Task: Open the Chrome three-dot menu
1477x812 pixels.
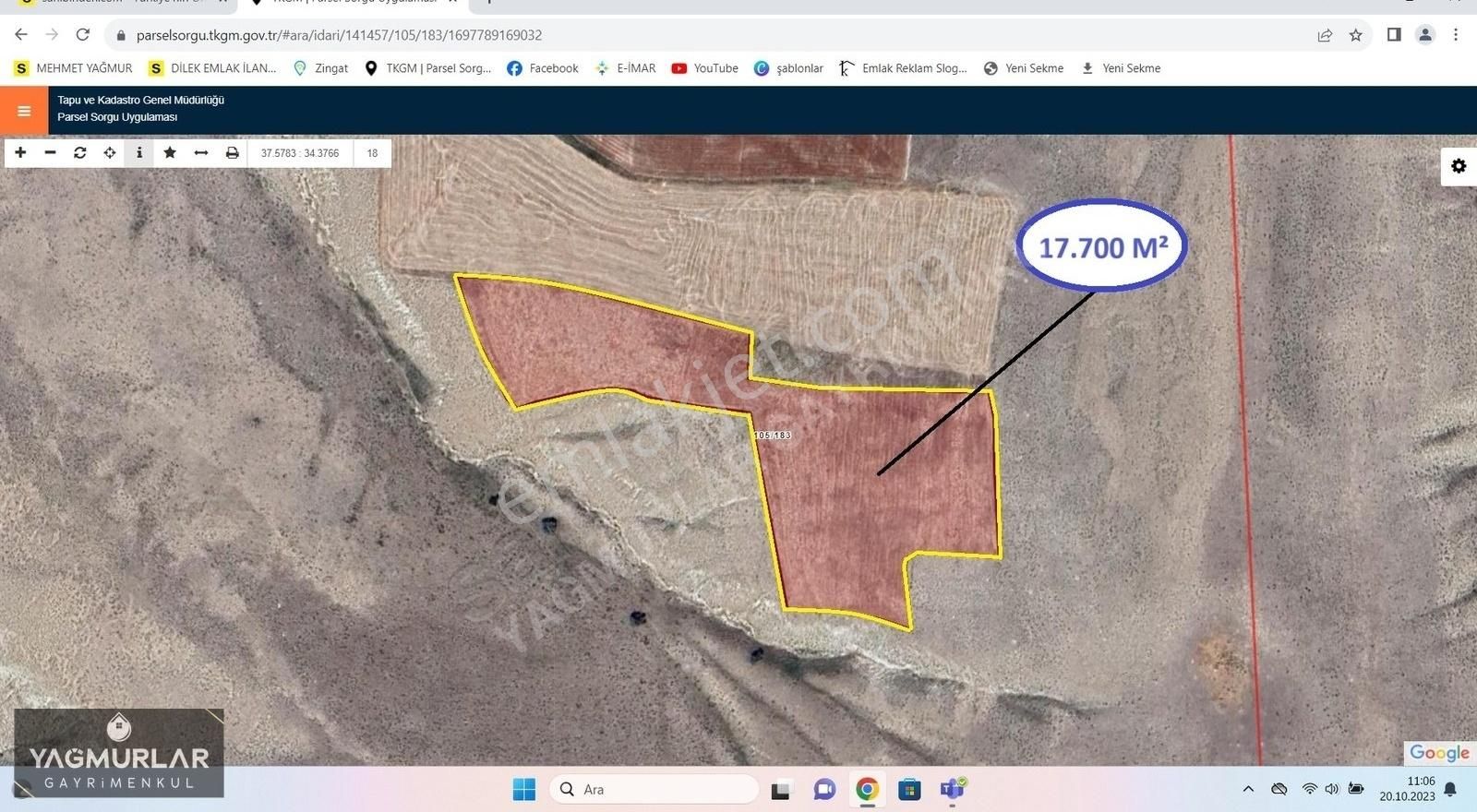Action: (x=1456, y=35)
